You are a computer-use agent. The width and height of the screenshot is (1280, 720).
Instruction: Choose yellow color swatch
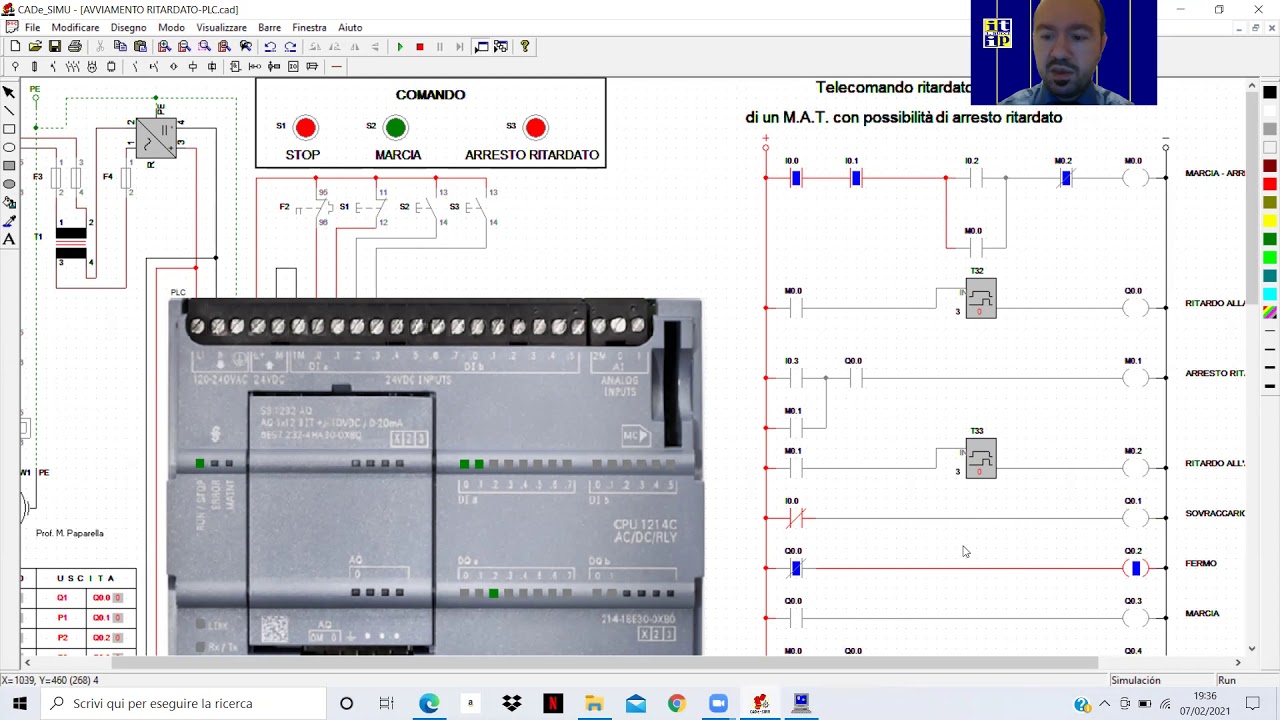pos(1270,220)
